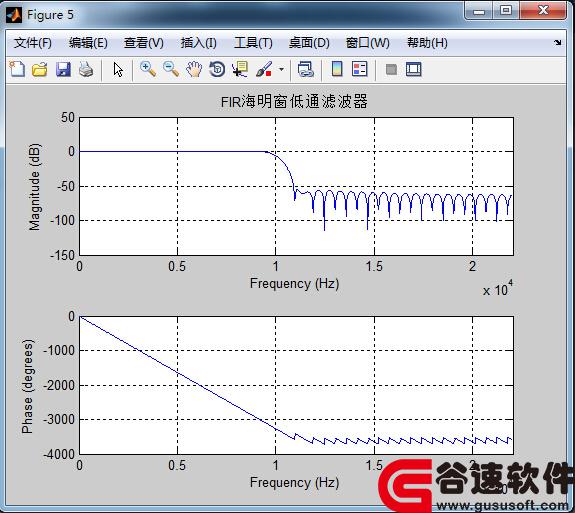Open a file with the folder icon

[x=40, y=69]
